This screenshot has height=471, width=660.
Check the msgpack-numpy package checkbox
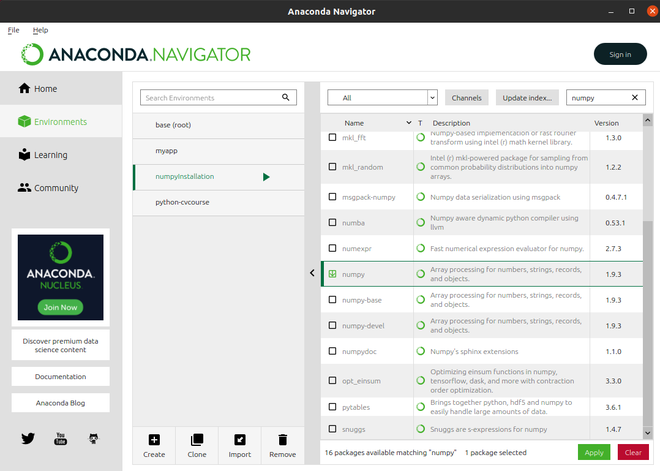click(333, 197)
